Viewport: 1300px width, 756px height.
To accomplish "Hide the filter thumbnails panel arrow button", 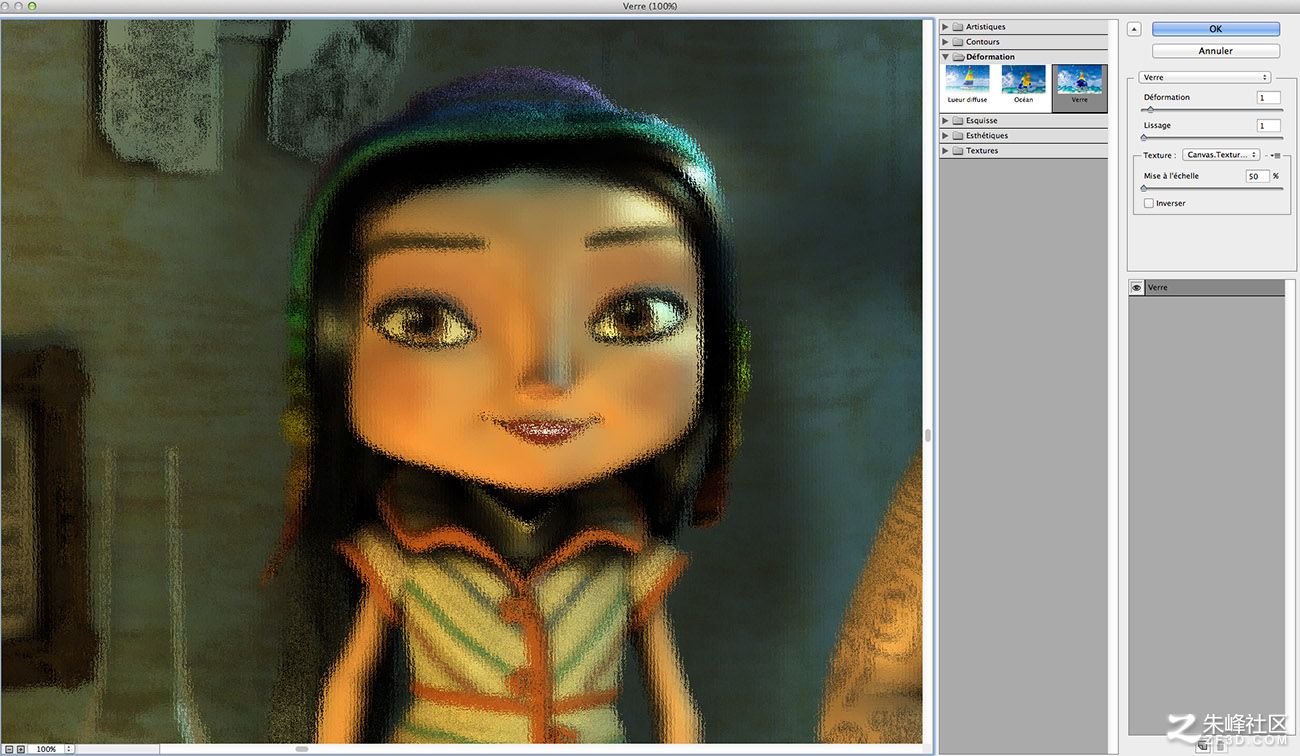I will coord(1133,29).
